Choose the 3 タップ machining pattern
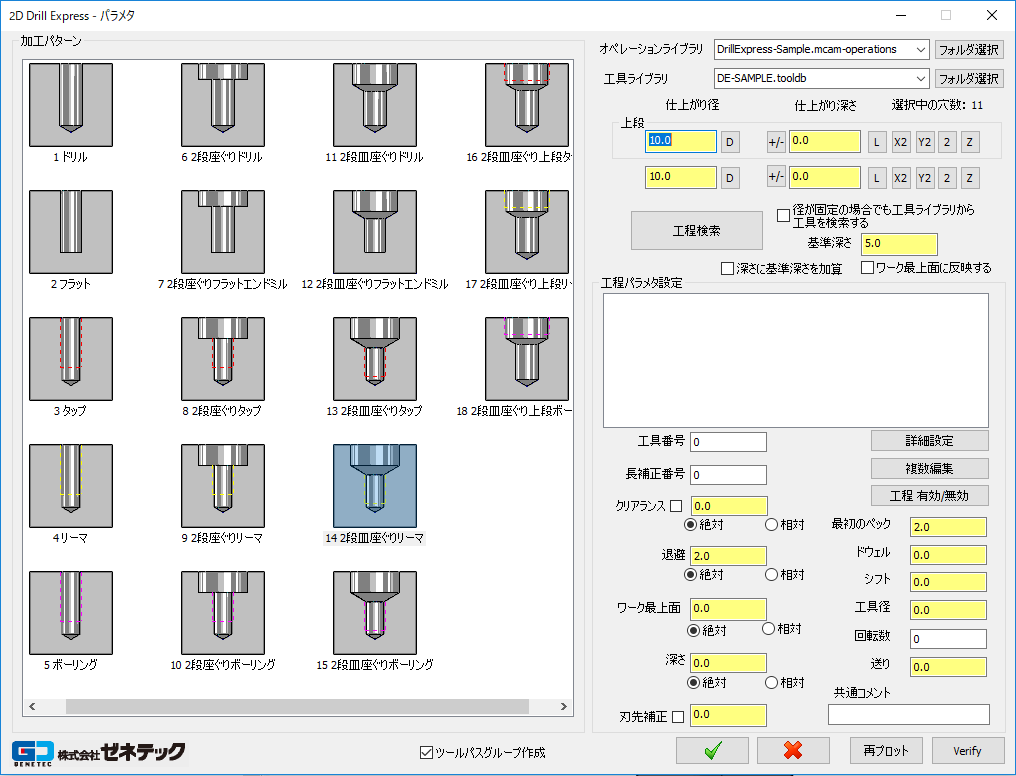This screenshot has height=776, width=1016. (71, 359)
